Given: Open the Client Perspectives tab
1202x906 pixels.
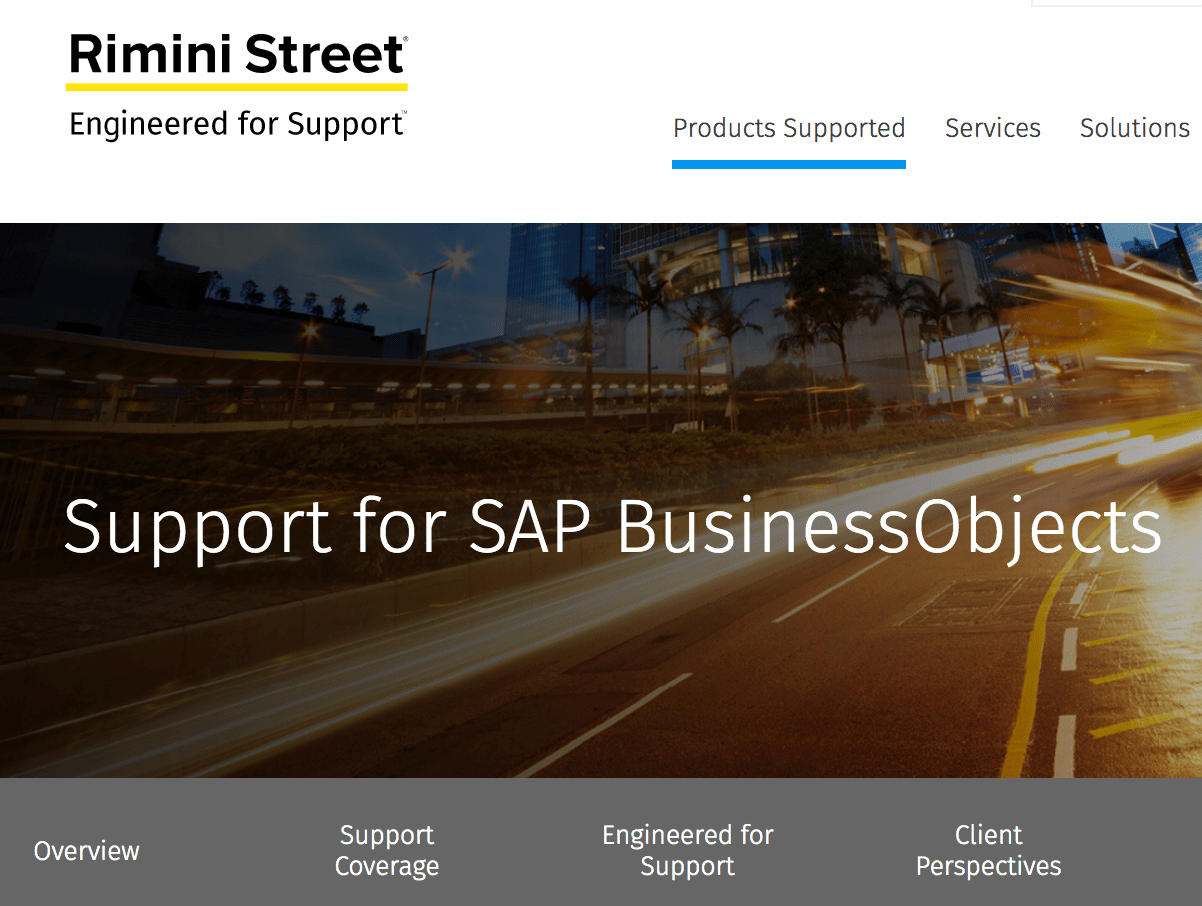Looking at the screenshot, I should [x=989, y=850].
